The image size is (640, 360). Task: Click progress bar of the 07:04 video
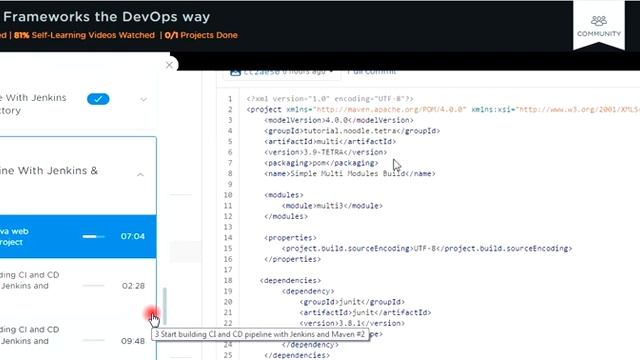pyautogui.click(x=93, y=236)
